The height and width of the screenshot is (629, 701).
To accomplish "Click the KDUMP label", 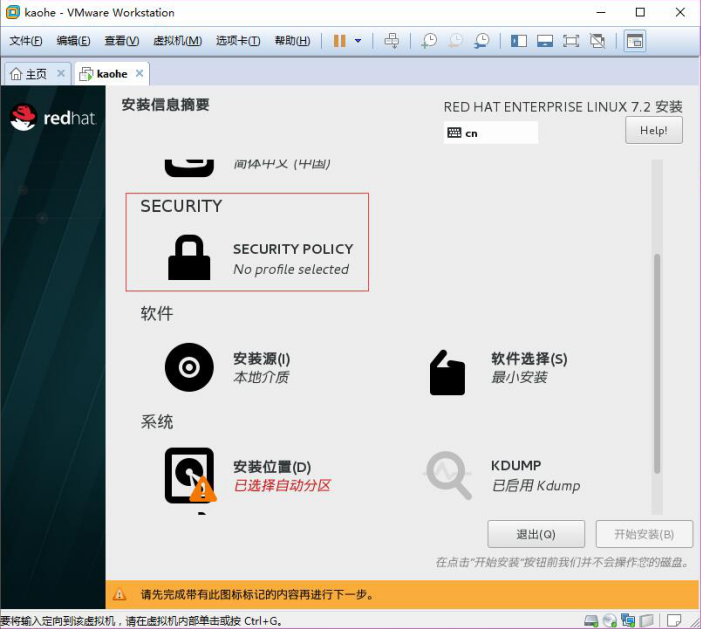I will pos(516,465).
